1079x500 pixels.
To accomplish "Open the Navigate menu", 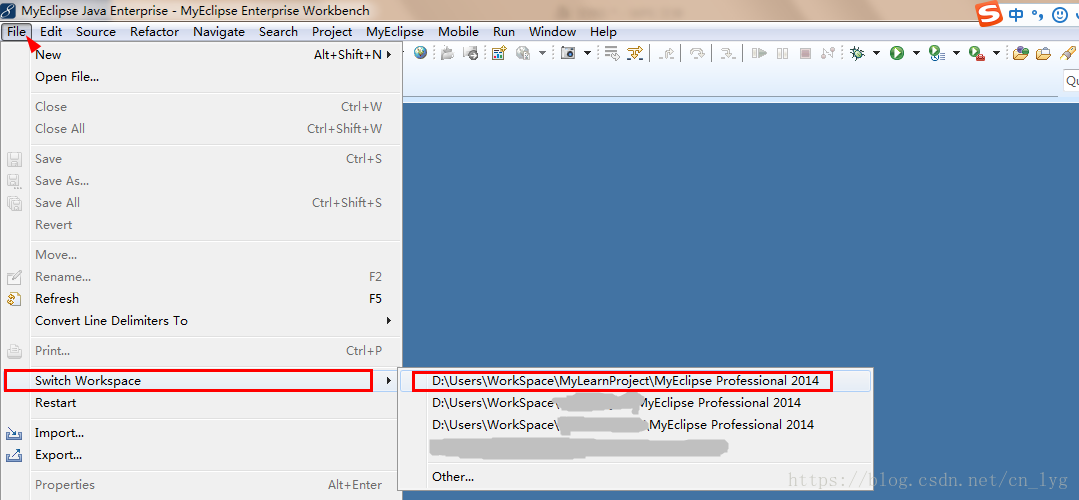I will coord(219,32).
